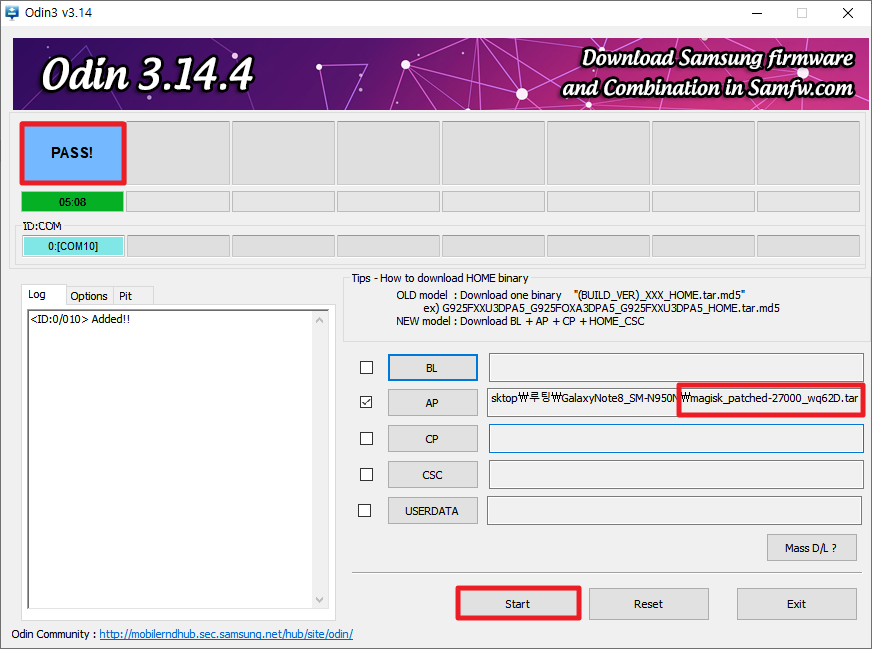Viewport: 872px width, 649px height.
Task: Select the 0:[COM10] port box
Action: (73, 246)
